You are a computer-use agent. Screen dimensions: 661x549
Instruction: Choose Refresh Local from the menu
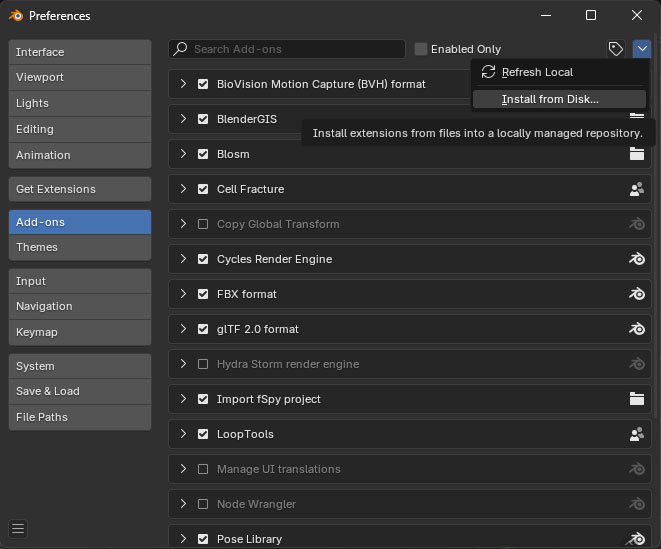pyautogui.click(x=559, y=72)
